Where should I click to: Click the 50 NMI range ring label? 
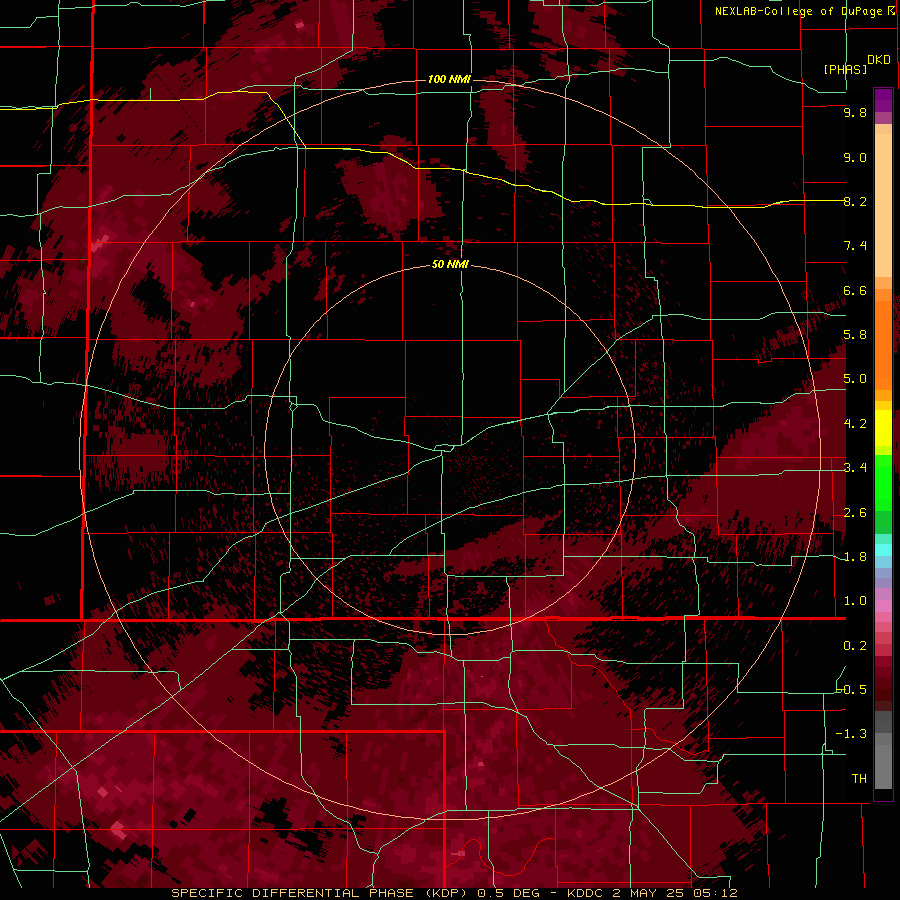point(450,265)
